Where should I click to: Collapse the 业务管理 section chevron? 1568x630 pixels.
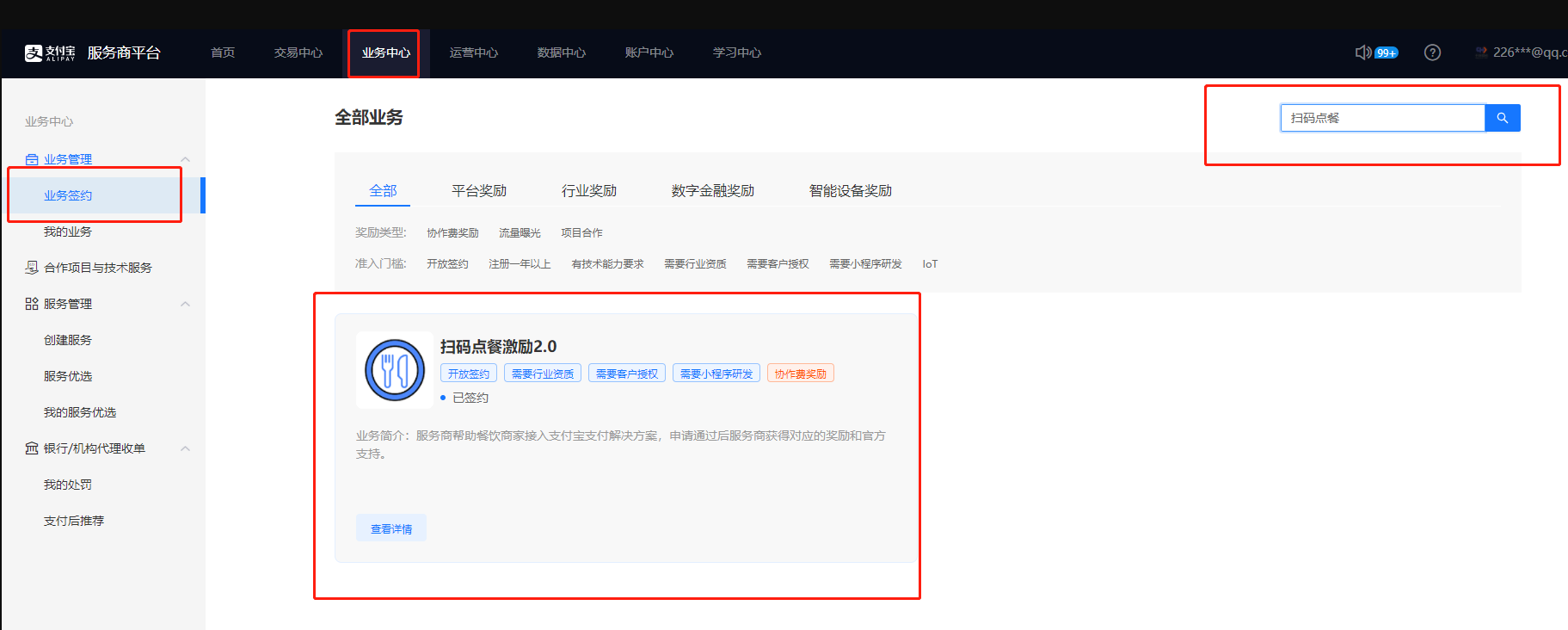pyautogui.click(x=185, y=159)
